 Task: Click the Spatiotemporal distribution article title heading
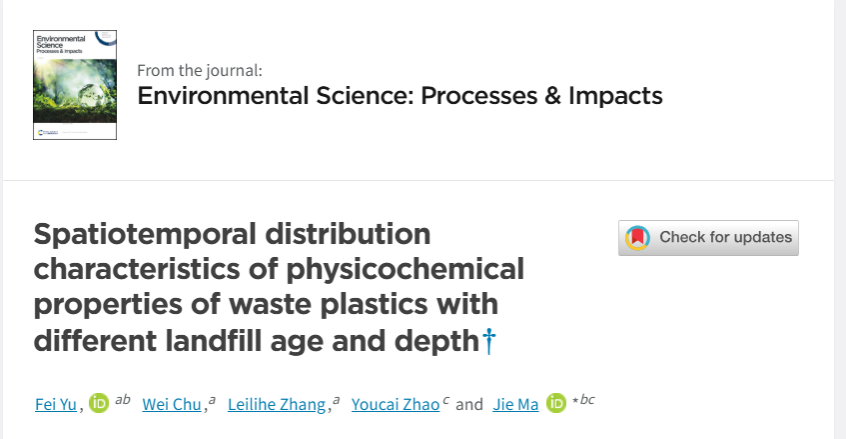[278, 288]
